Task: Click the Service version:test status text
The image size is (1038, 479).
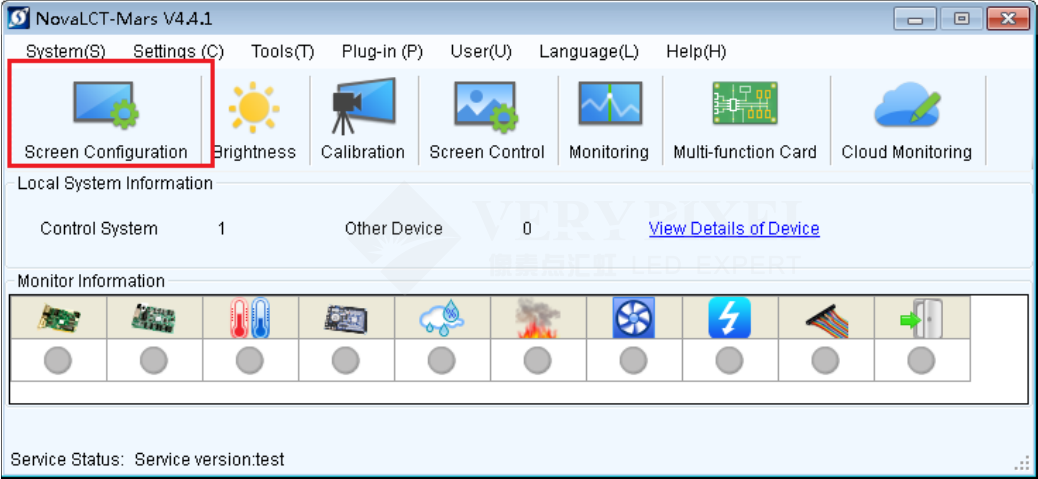Action: pos(210,458)
